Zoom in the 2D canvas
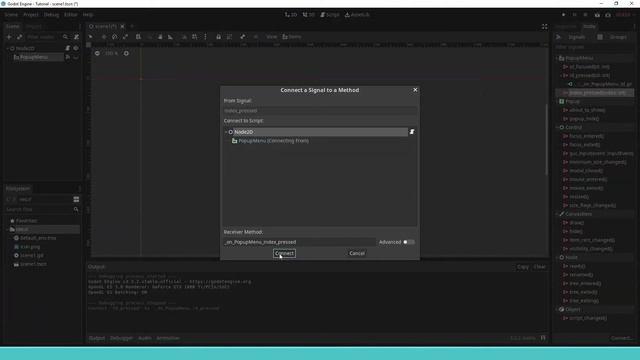The width and height of the screenshot is (640, 360). coord(126,53)
